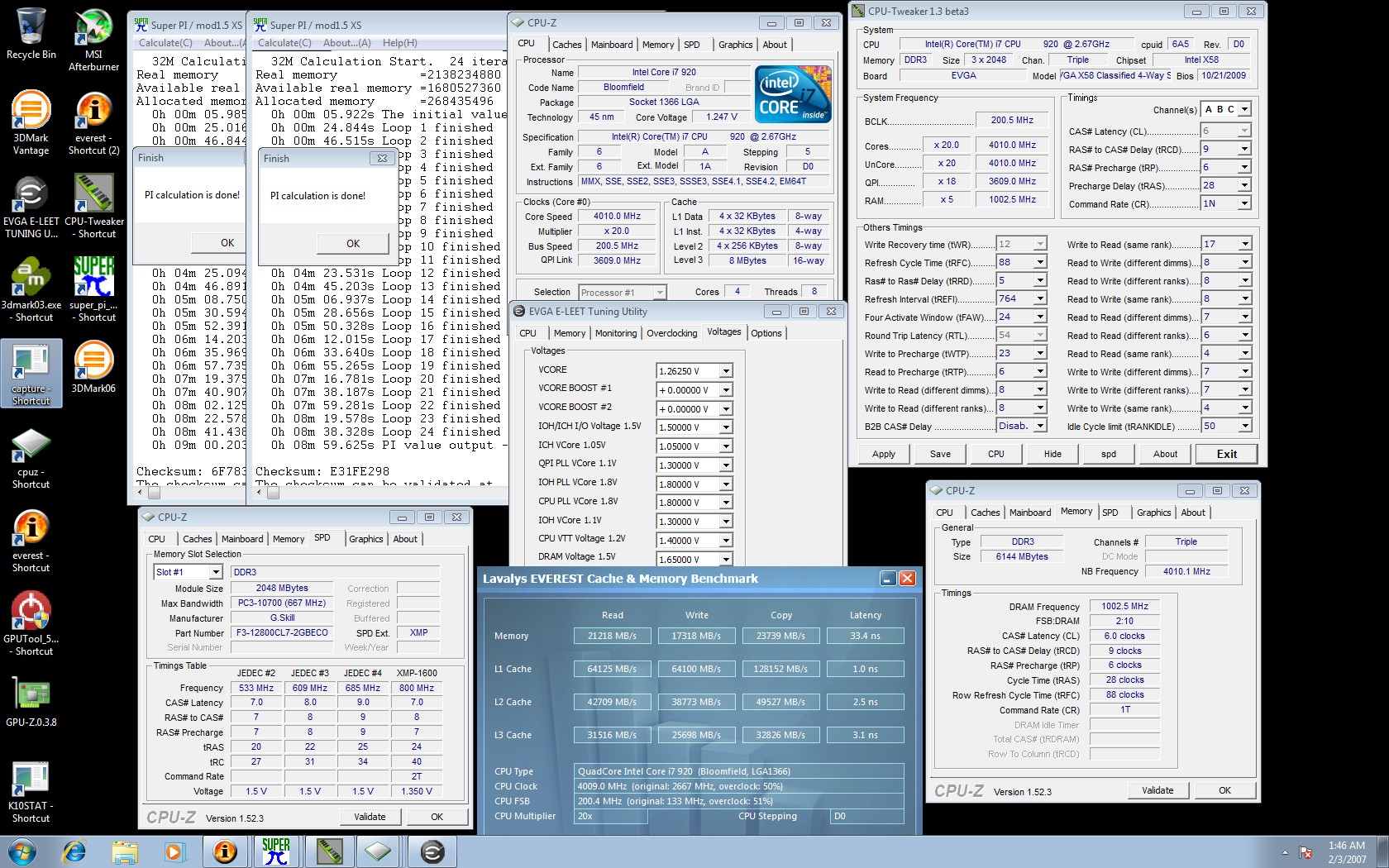Click horizontal scrollbar of front Super PI window

click(x=380, y=492)
